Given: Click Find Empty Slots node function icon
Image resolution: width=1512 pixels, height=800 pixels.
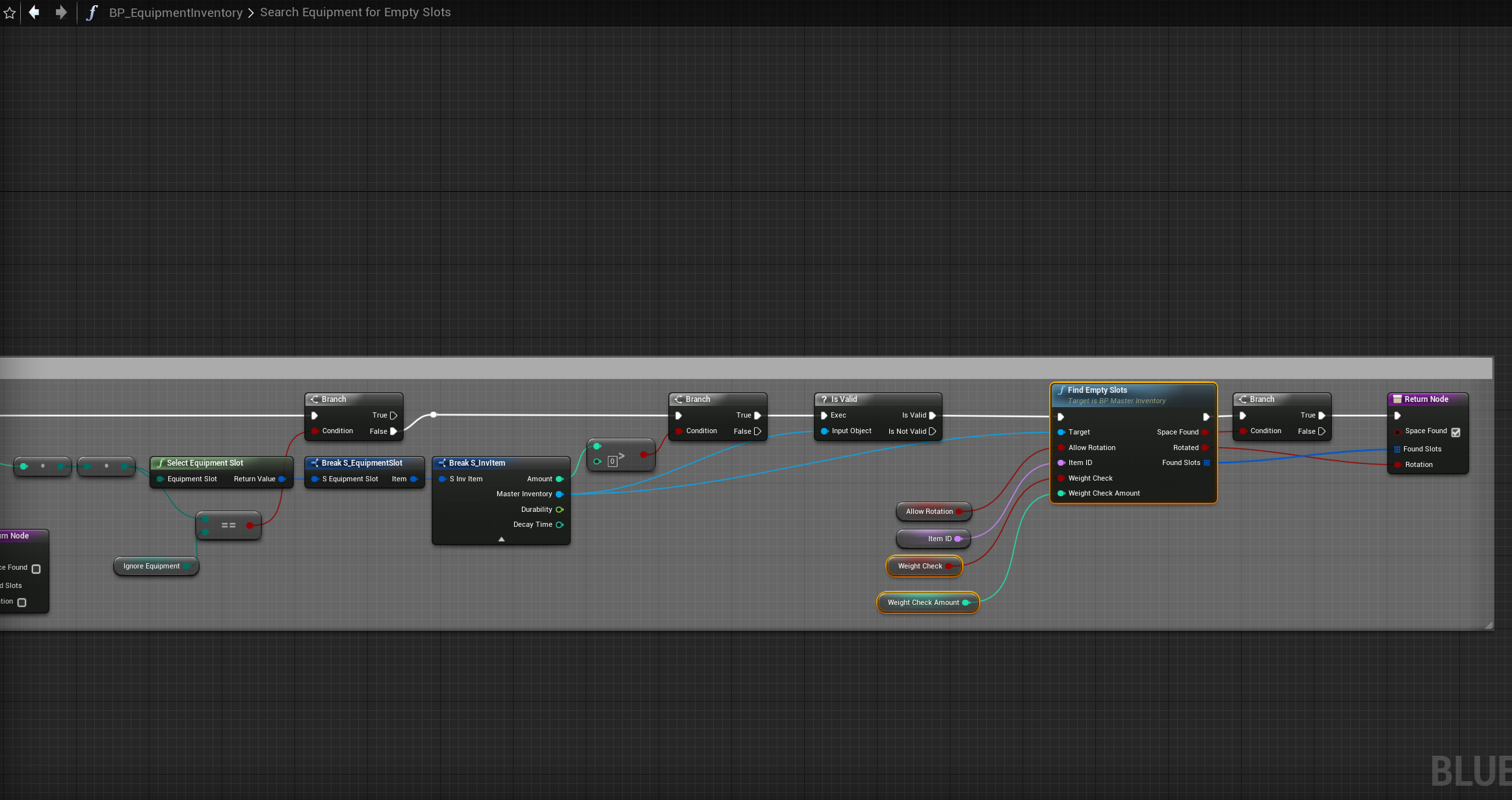Looking at the screenshot, I should (1061, 390).
